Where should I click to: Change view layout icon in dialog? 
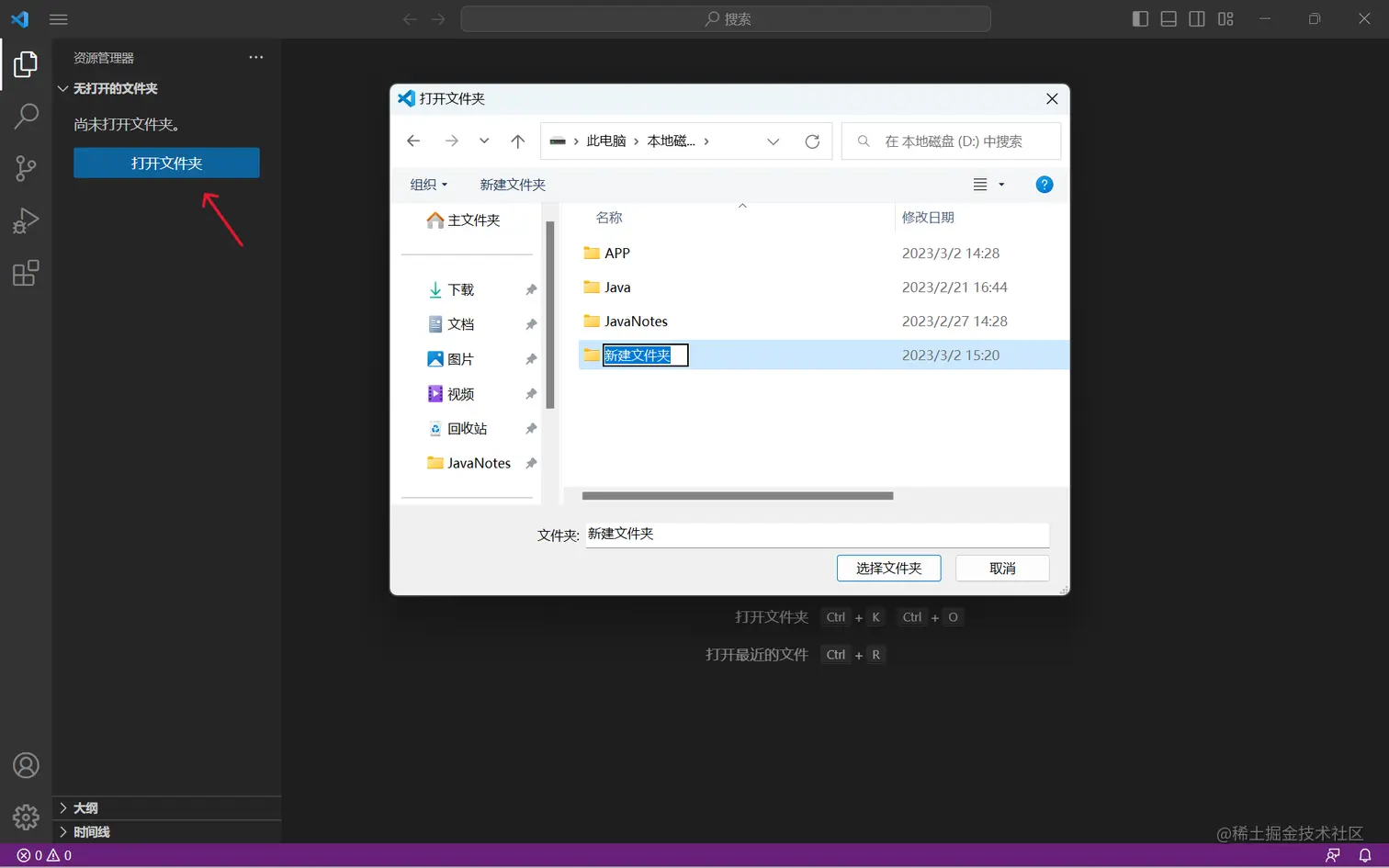coord(980,185)
